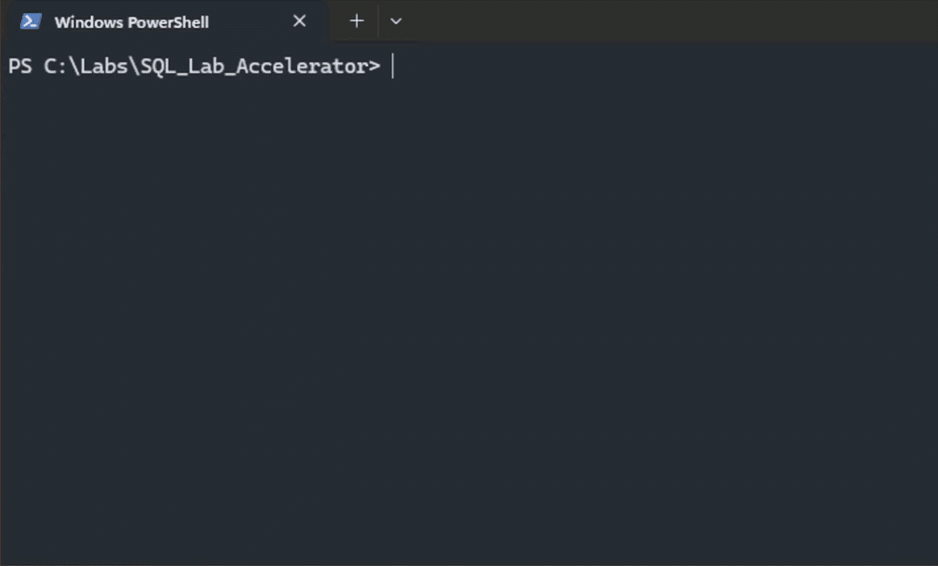Click the ">" symbol ending the prompt

374,66
